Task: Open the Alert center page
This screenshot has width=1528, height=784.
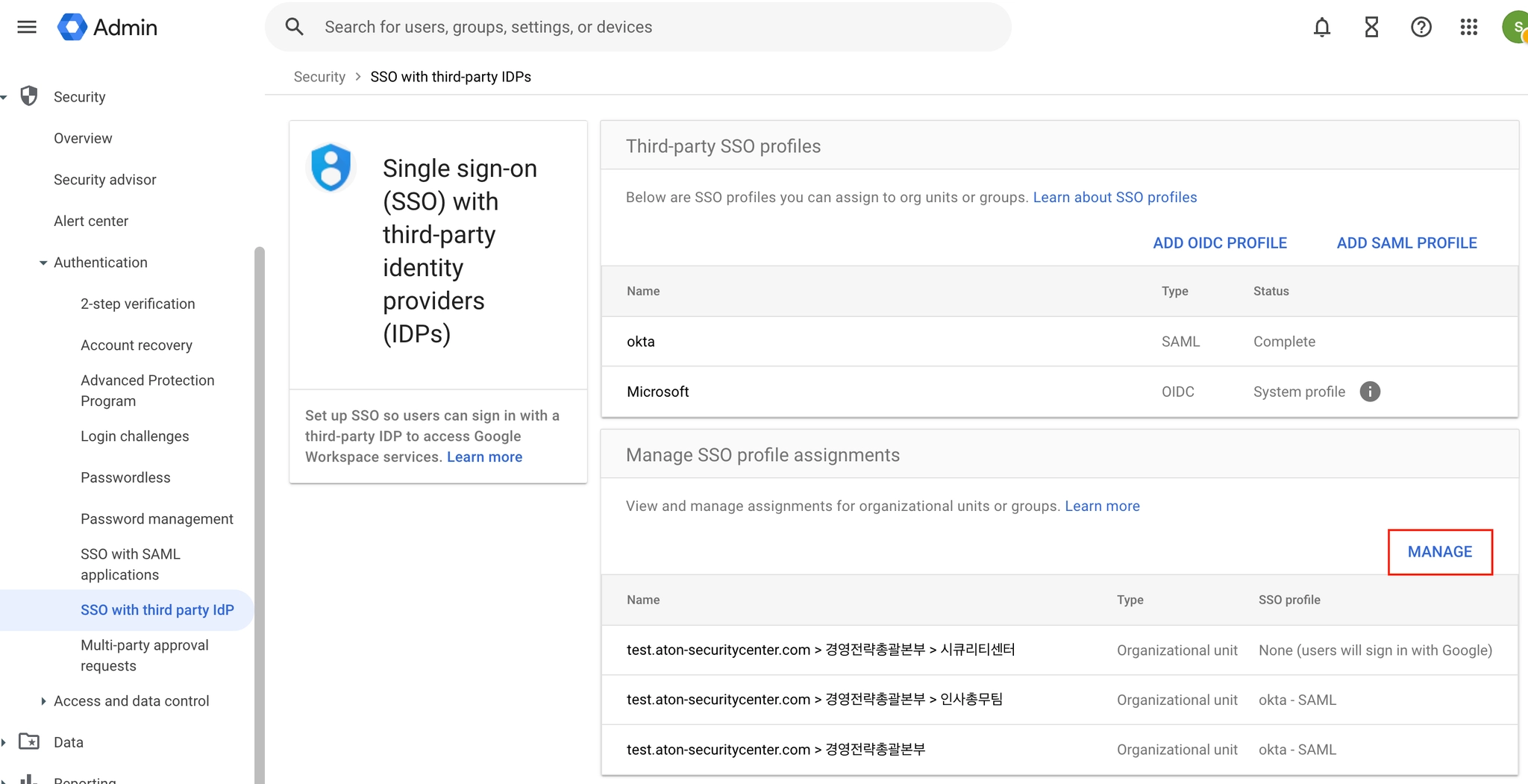Action: point(91,221)
